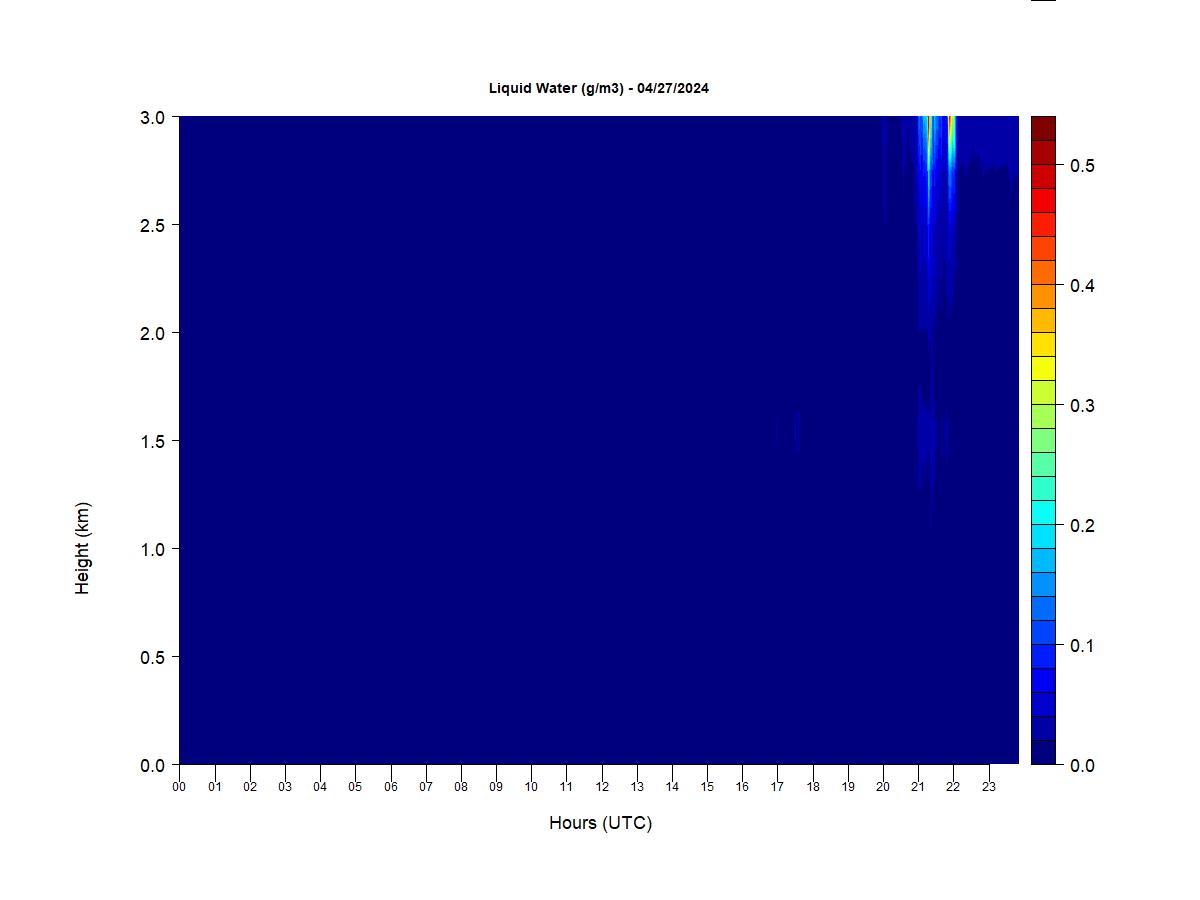Click hour label 23 on the time axis
1200x900 pixels.
(989, 787)
